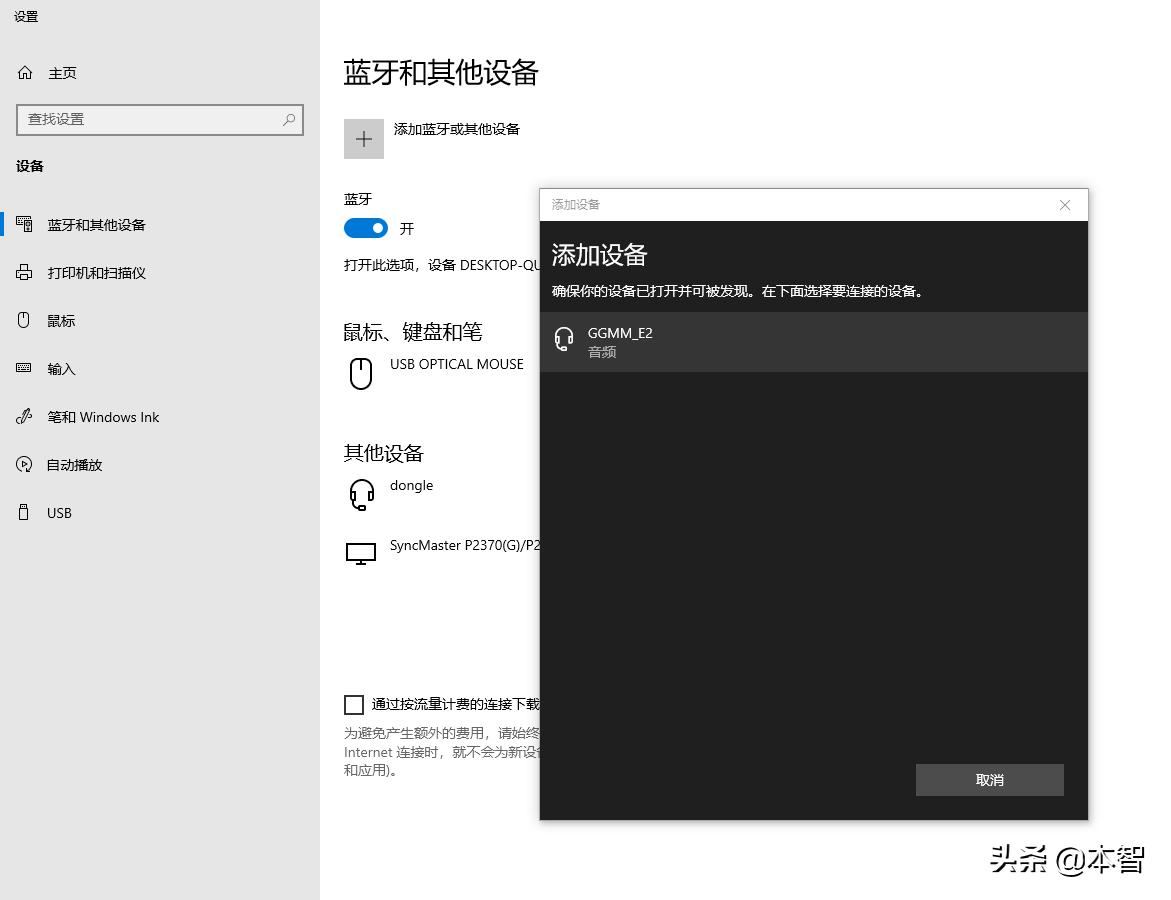Click 取消 button in add device dialog
This screenshot has height=900, width=1171.
click(990, 780)
